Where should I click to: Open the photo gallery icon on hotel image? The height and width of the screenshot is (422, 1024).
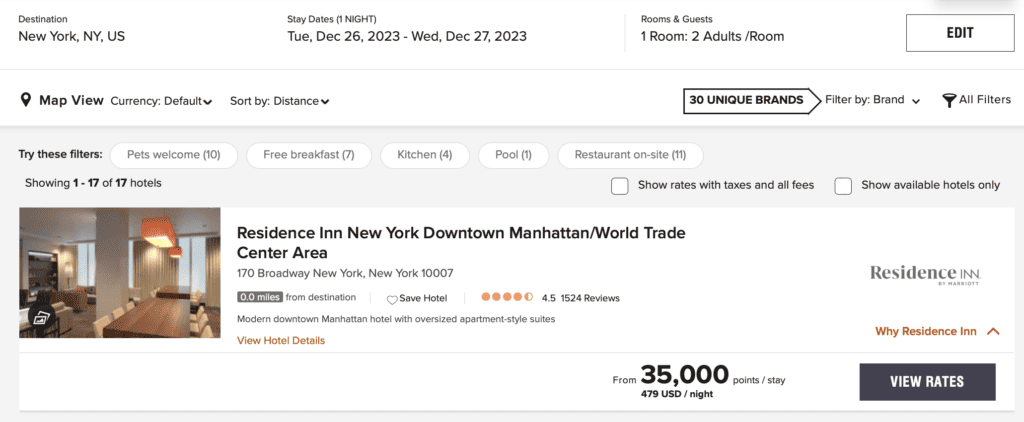[42, 318]
